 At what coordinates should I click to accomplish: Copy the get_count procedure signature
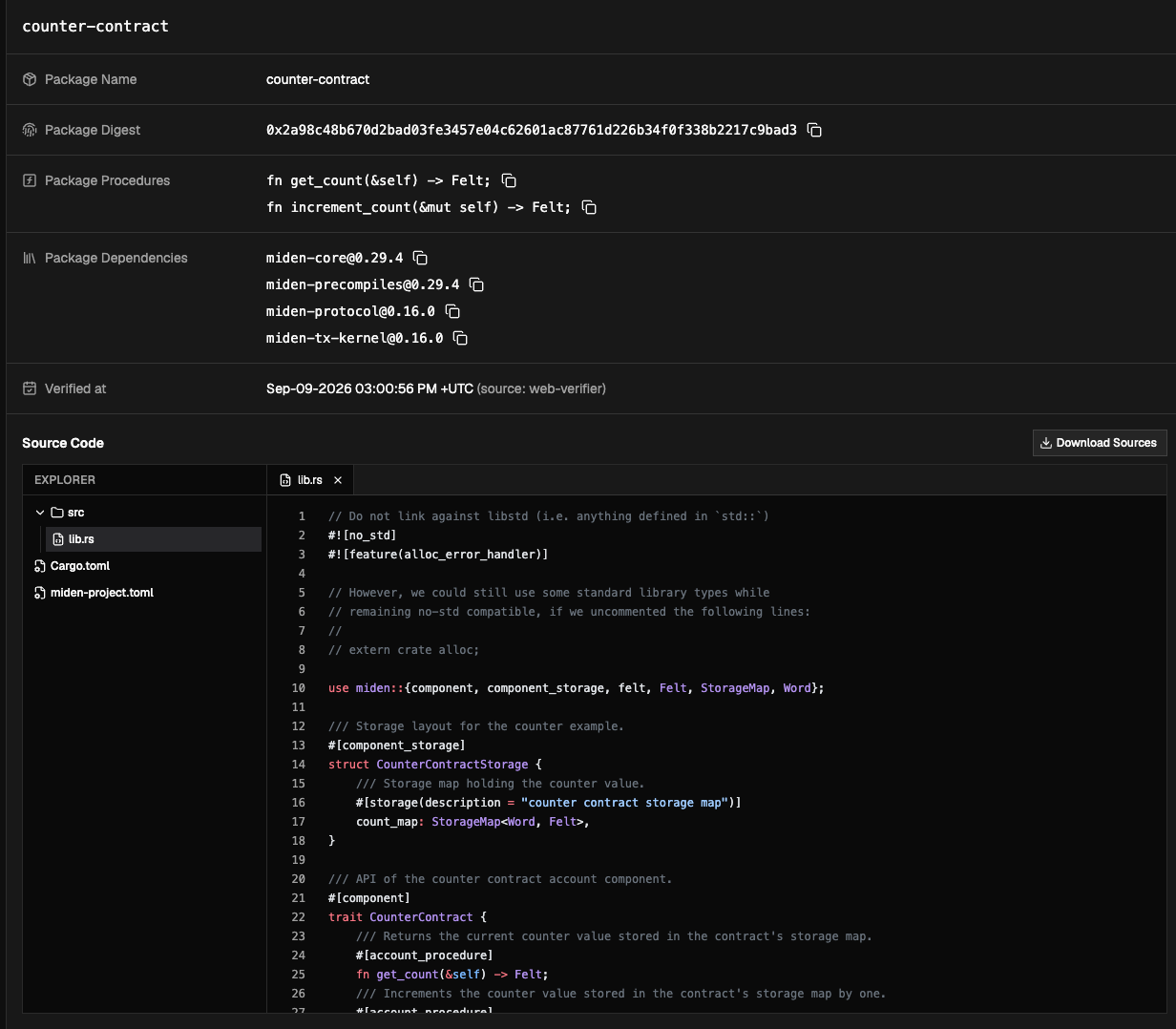509,180
